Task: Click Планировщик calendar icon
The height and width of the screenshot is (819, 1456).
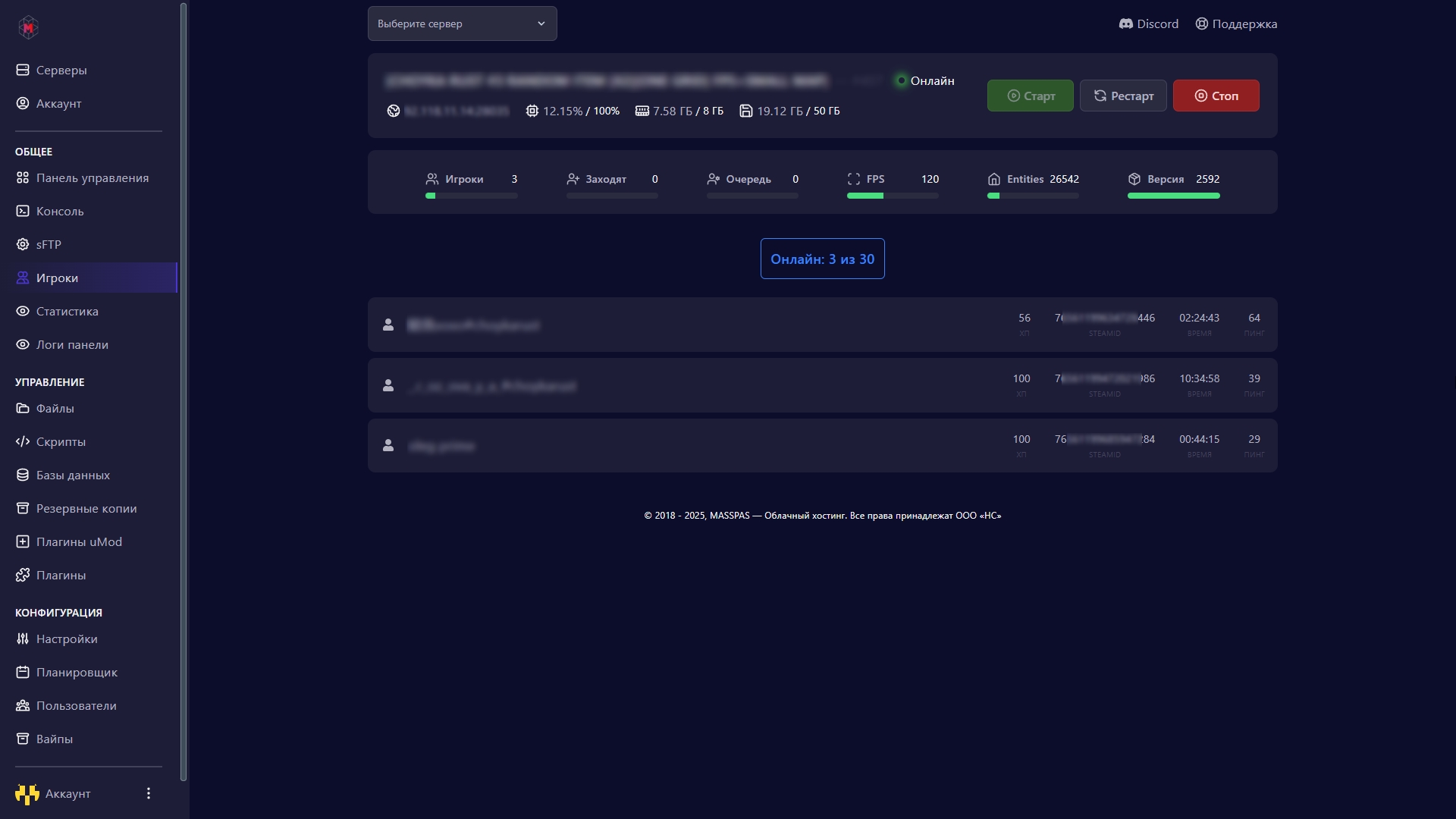Action: click(23, 672)
